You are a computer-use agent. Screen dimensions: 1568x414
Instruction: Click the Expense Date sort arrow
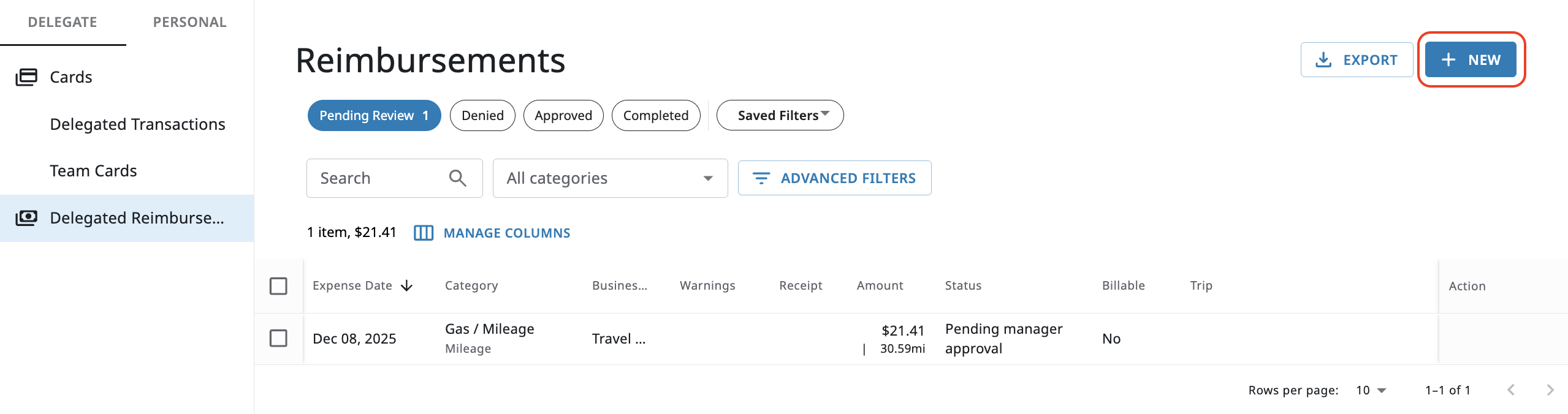[x=407, y=286]
